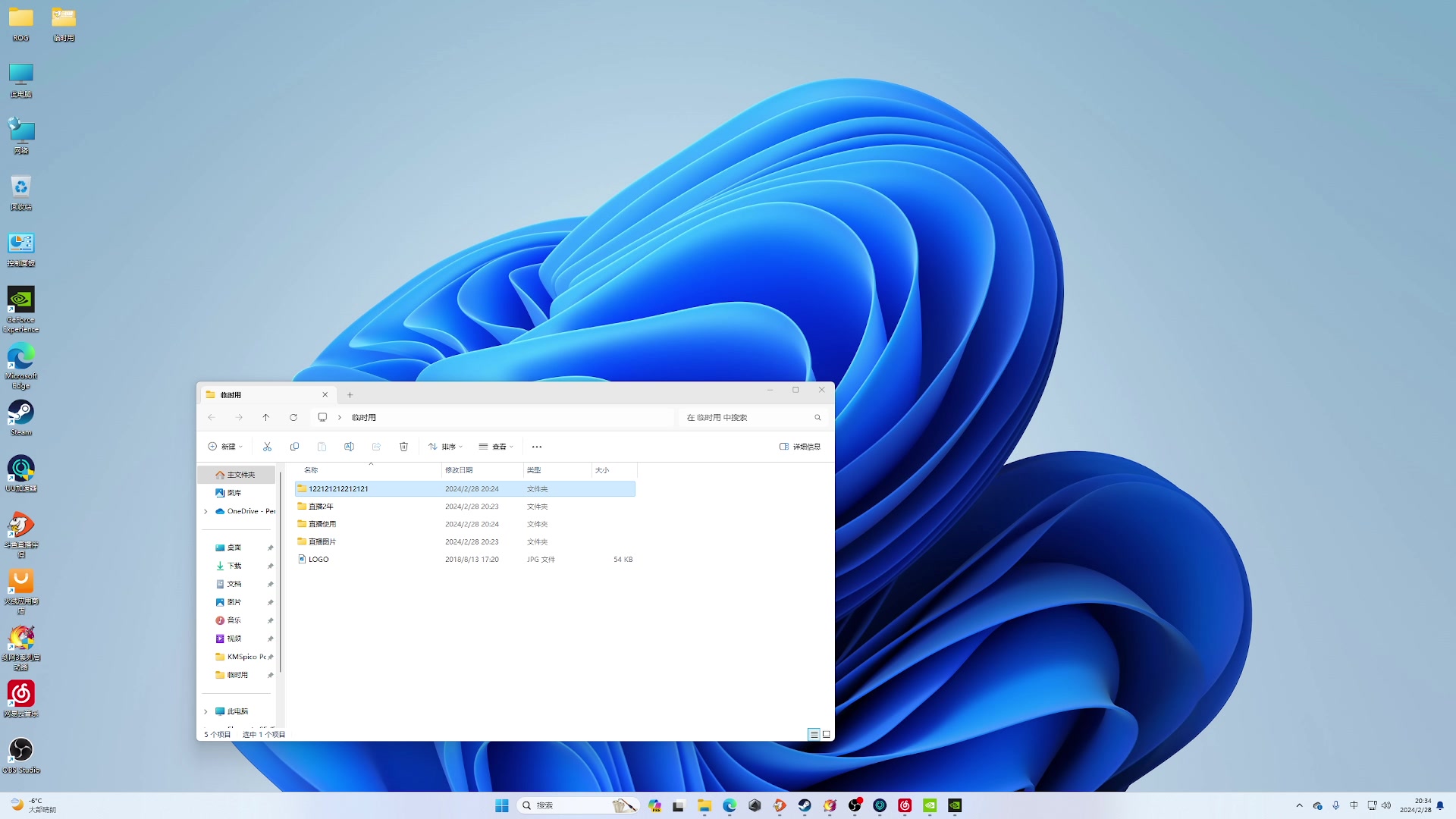Show hidden system tray icons

click(1299, 805)
